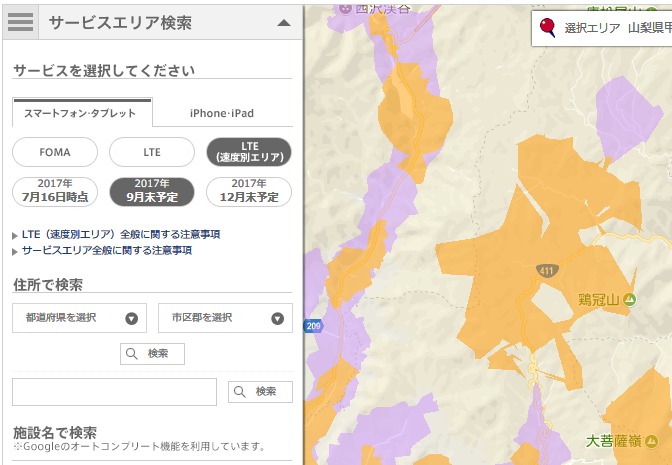Focus the address text input field
672x465 pixels.
tap(114, 392)
